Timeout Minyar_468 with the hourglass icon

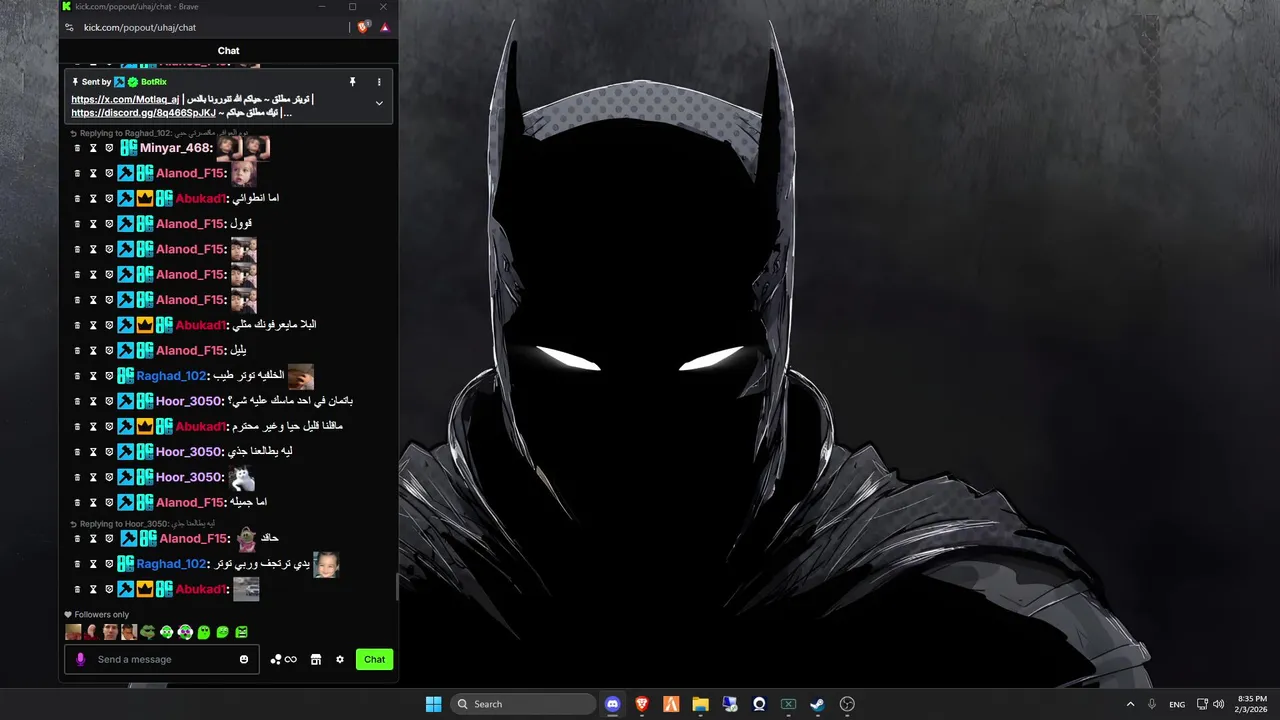coord(93,148)
